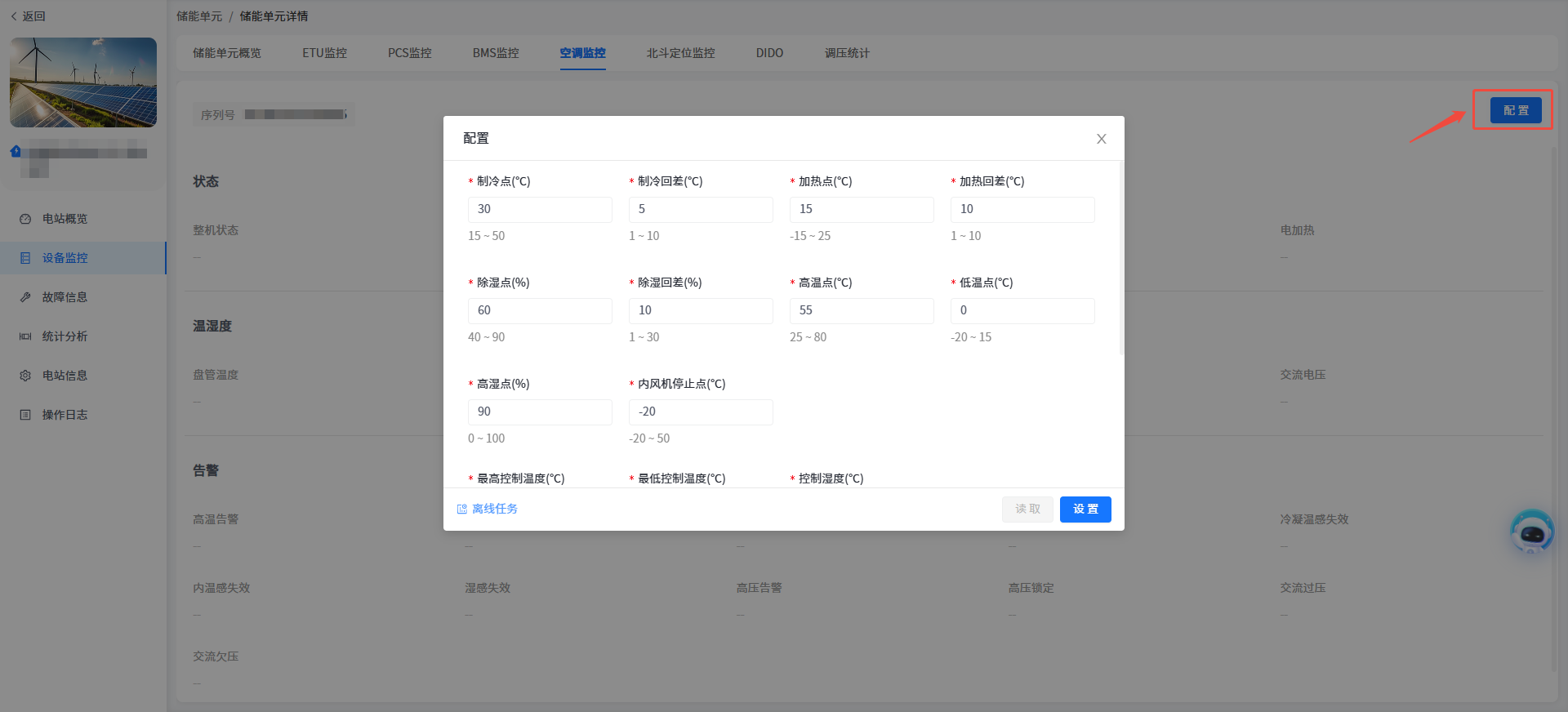The height and width of the screenshot is (712, 1568).
Task: Click the 制冷点 input field
Action: click(x=540, y=209)
